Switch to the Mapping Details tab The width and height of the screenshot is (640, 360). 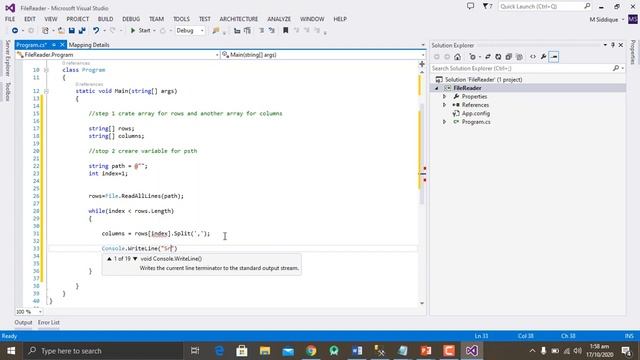click(89, 45)
